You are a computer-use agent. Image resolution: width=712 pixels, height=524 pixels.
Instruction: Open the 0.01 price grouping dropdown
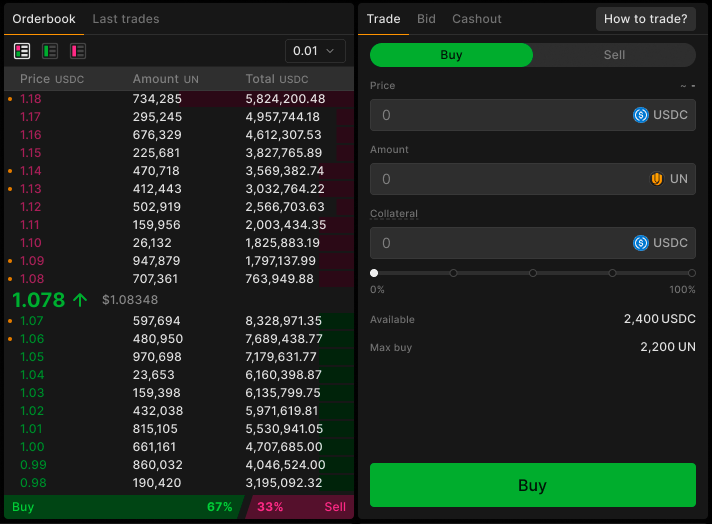[x=315, y=51]
